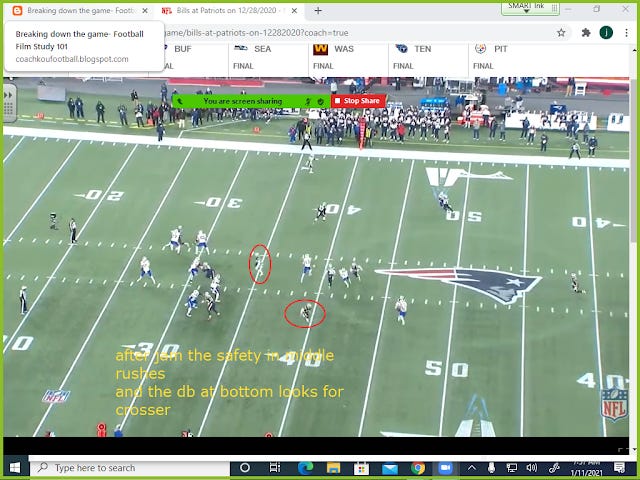Open the clock showing 1/11/2021
Viewport: 640px width, 480px height.
coord(585,468)
